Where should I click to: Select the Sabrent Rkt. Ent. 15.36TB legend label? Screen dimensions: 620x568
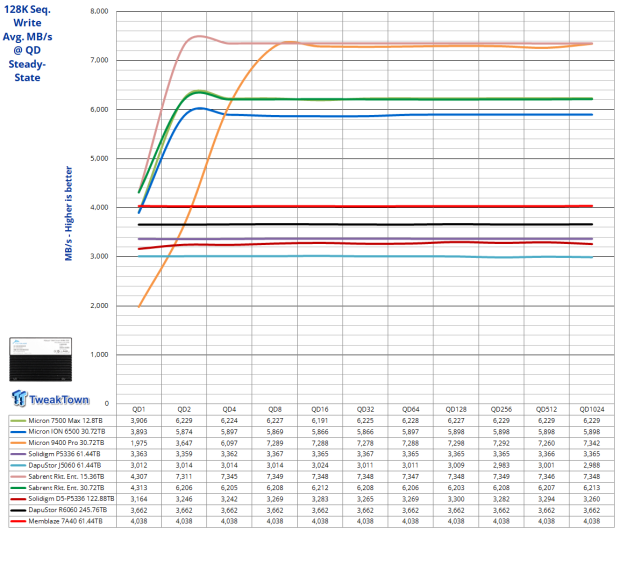point(66,476)
